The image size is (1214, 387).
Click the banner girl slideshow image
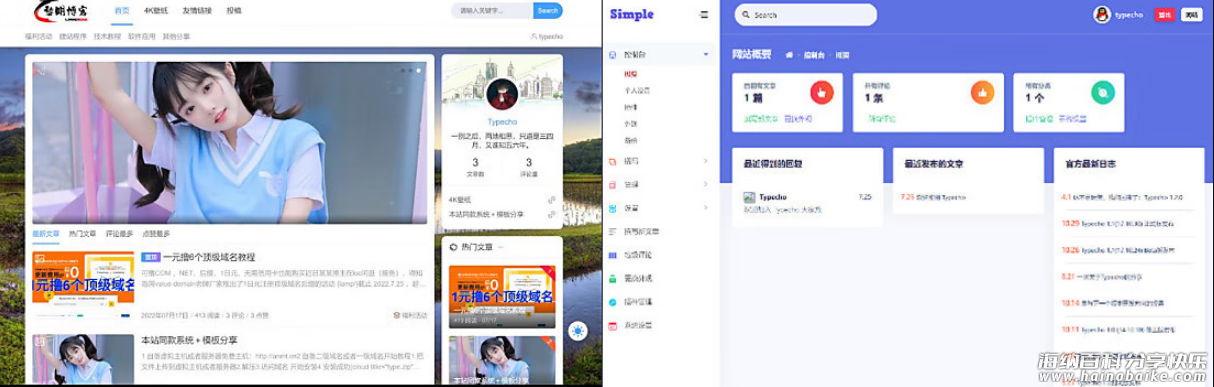[x=229, y=143]
